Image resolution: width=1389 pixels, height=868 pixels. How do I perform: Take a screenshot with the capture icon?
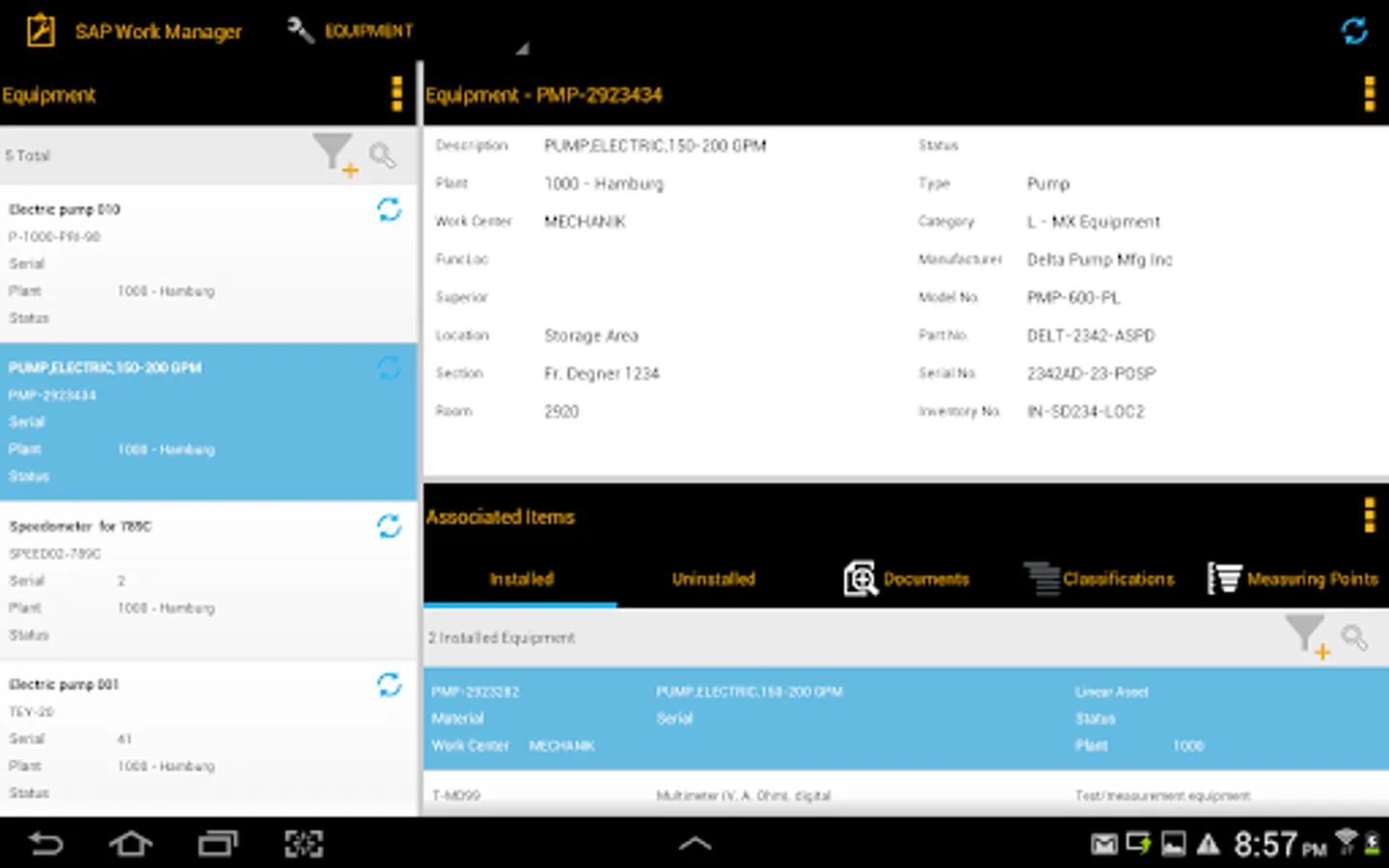(304, 844)
